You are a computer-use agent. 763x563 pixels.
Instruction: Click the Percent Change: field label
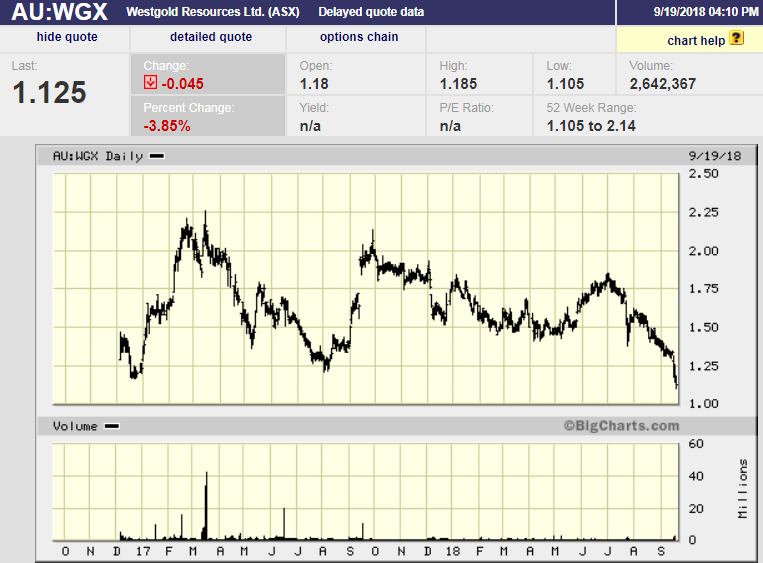(189, 108)
